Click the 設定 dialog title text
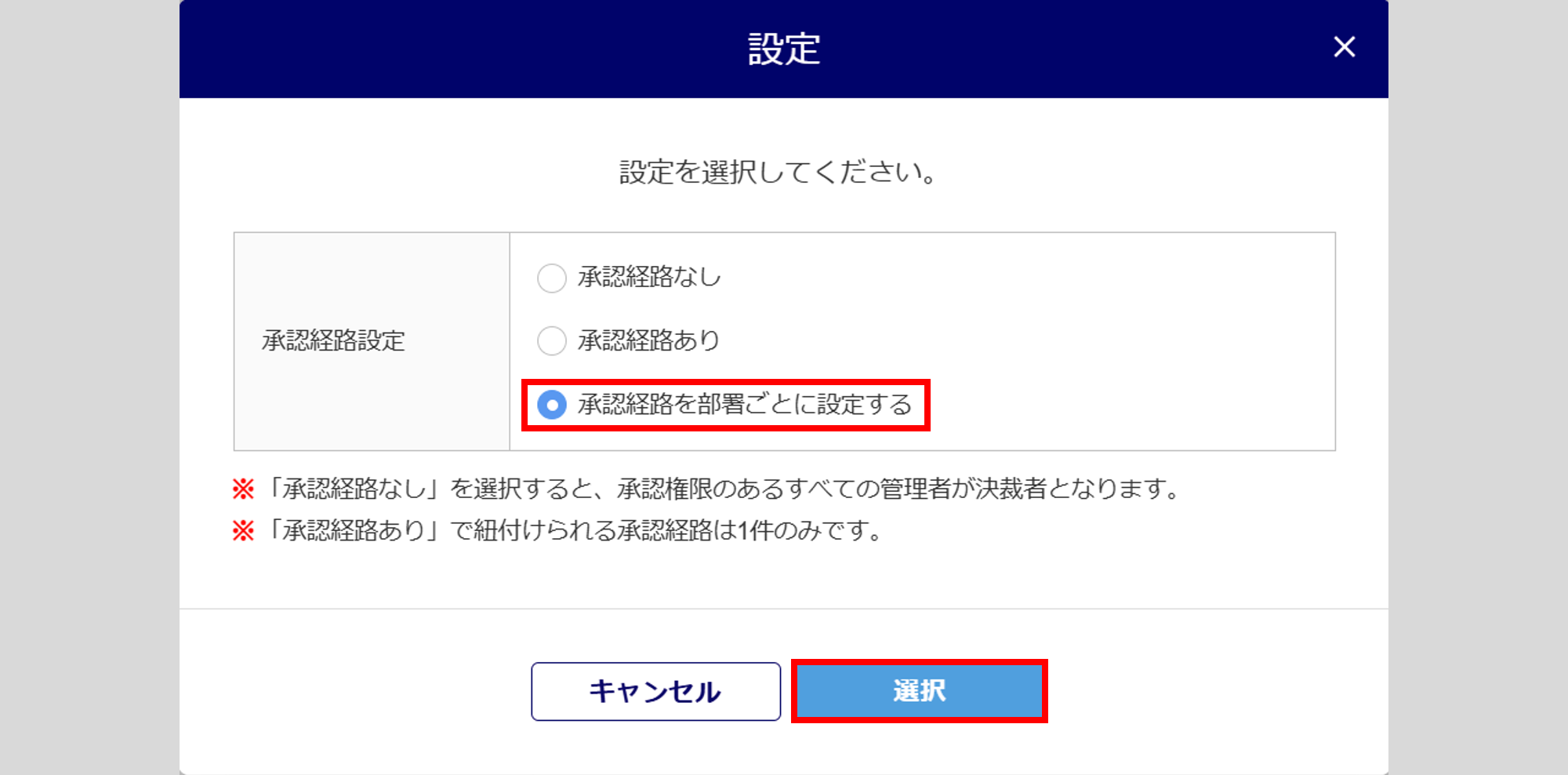Image resolution: width=1568 pixels, height=775 pixels. 783,49
